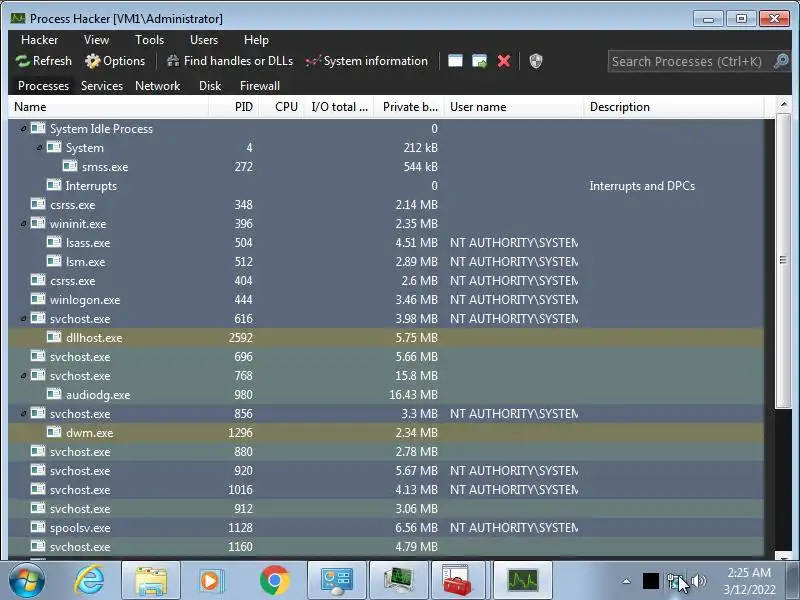
Task: Click the vertical scrollbar thumb
Action: pyautogui.click(x=783, y=260)
